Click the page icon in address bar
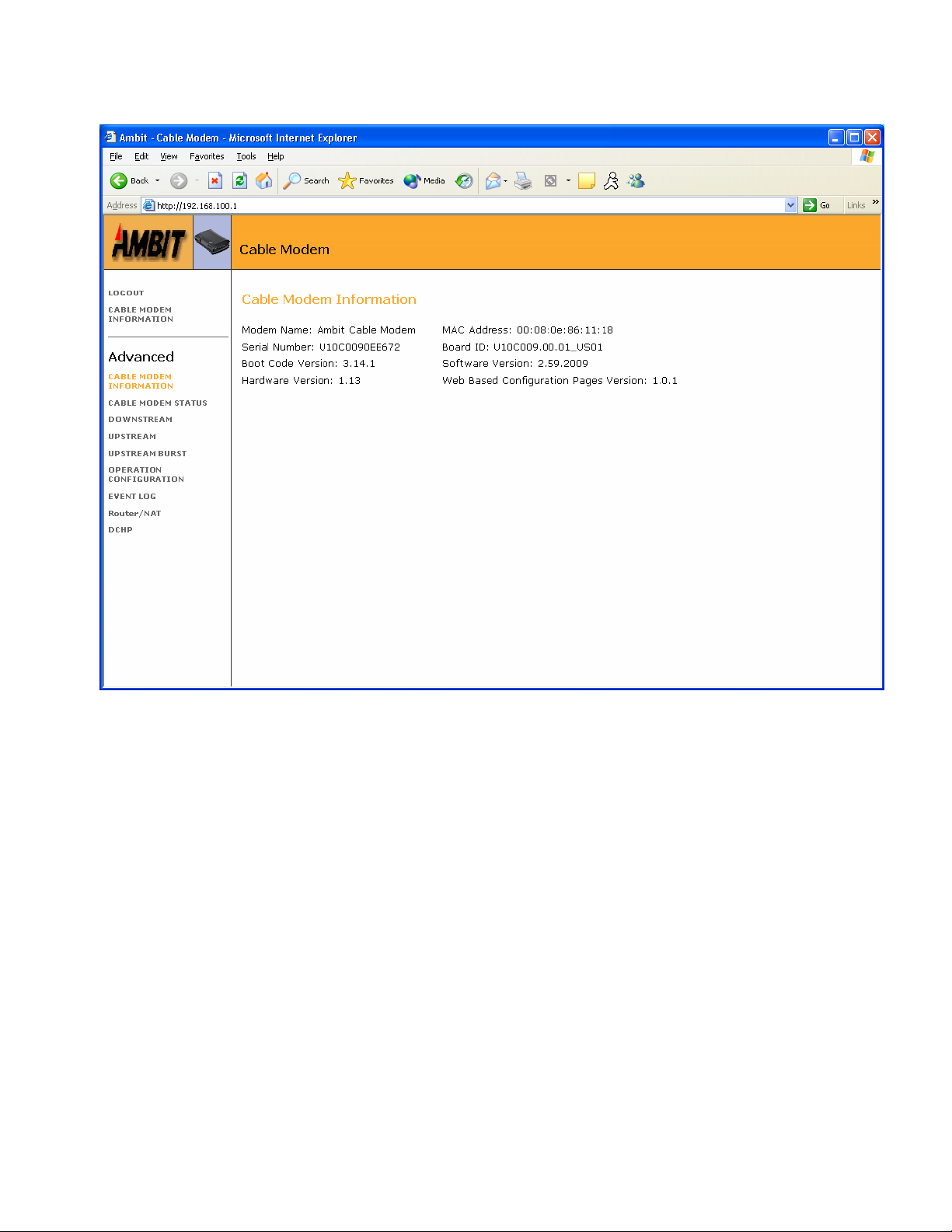952x1232 pixels. (x=149, y=205)
